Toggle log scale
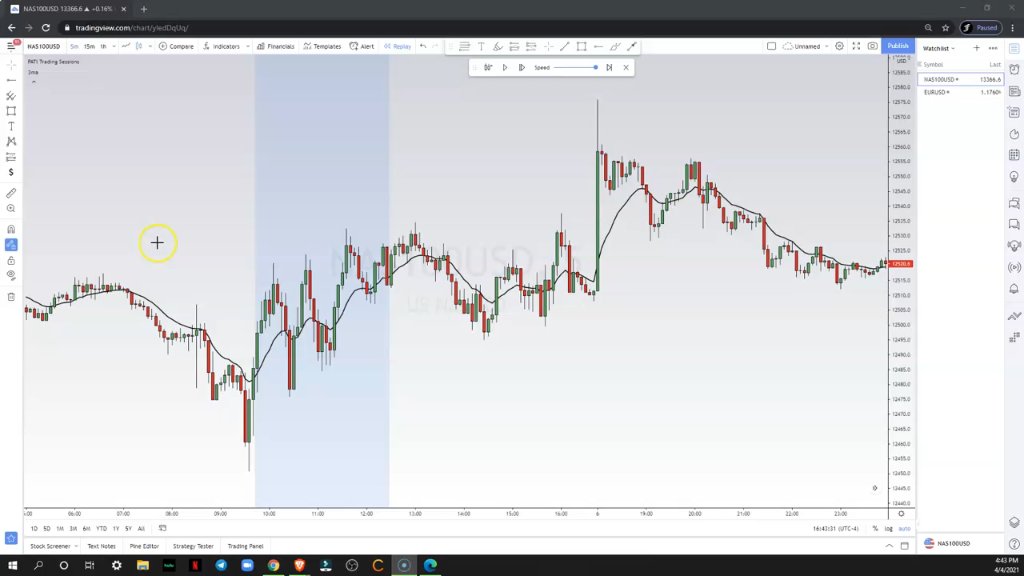1024x576 pixels. [x=889, y=528]
